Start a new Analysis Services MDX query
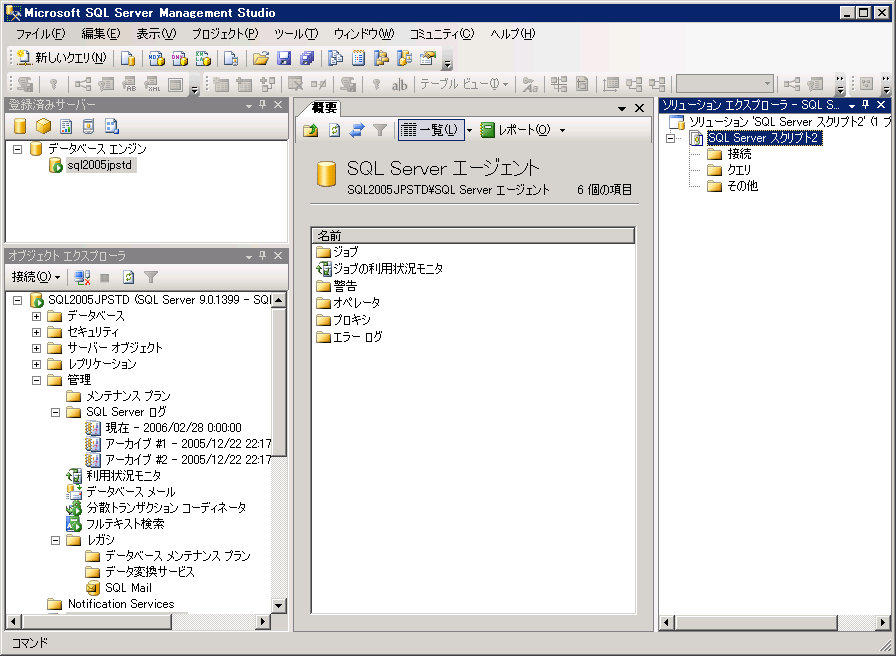The image size is (896, 656). pos(157,58)
